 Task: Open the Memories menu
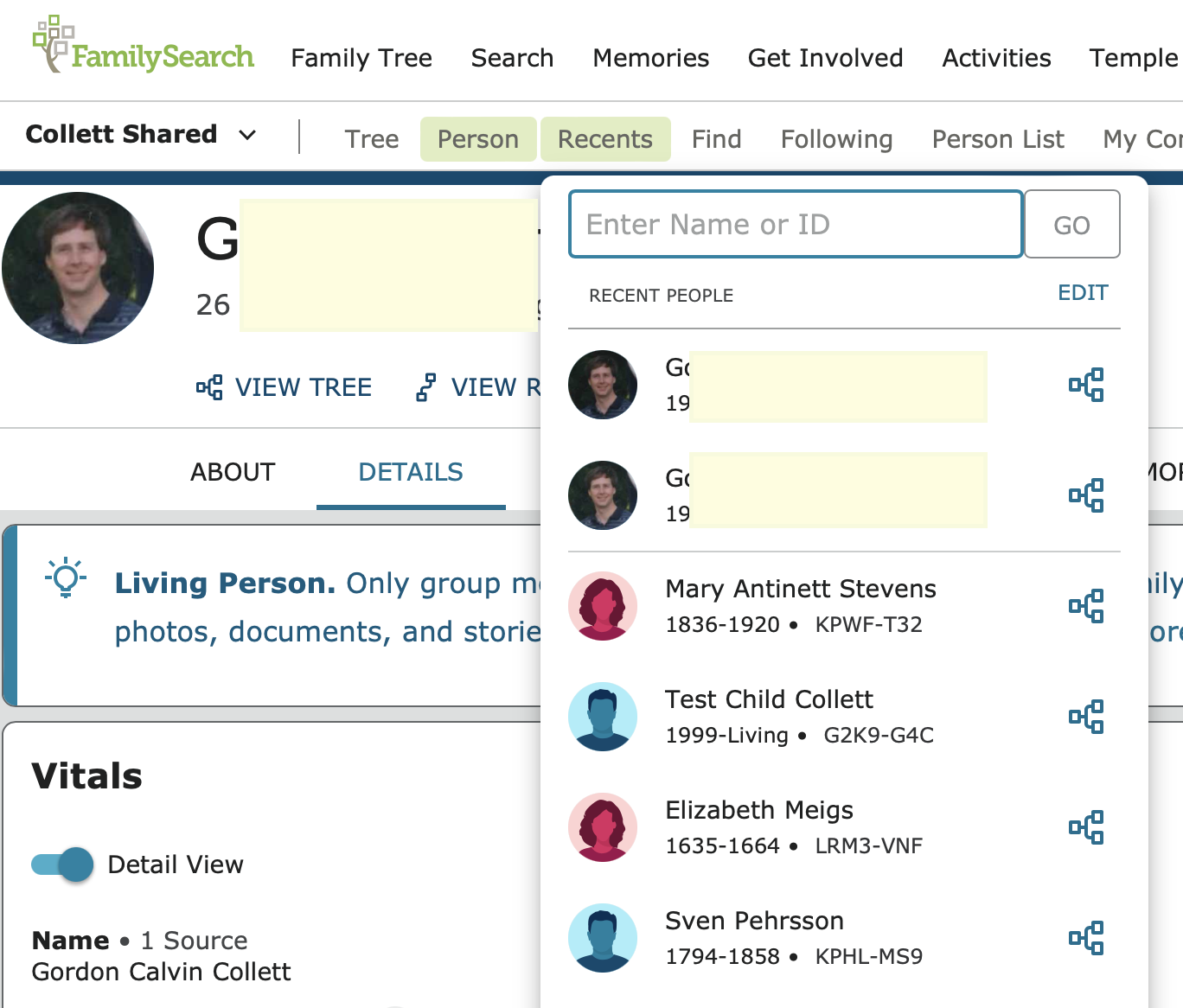point(651,58)
